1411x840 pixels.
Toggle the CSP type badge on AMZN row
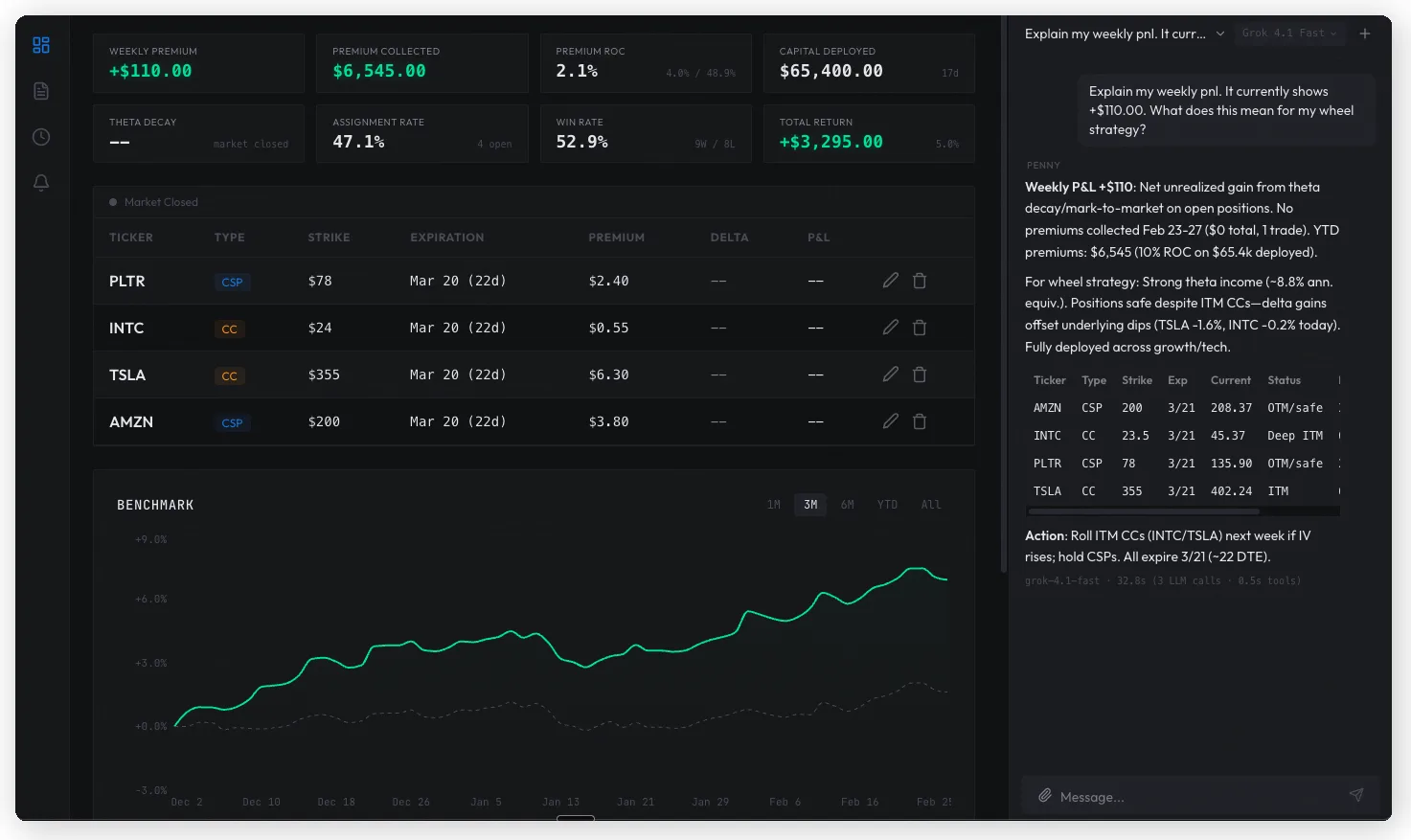click(232, 421)
